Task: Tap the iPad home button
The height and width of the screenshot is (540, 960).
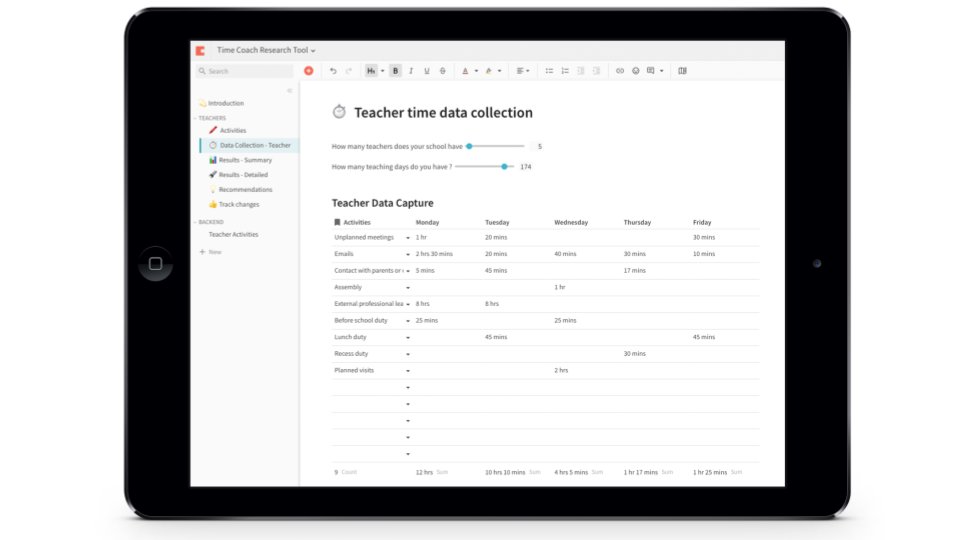Action: [156, 263]
